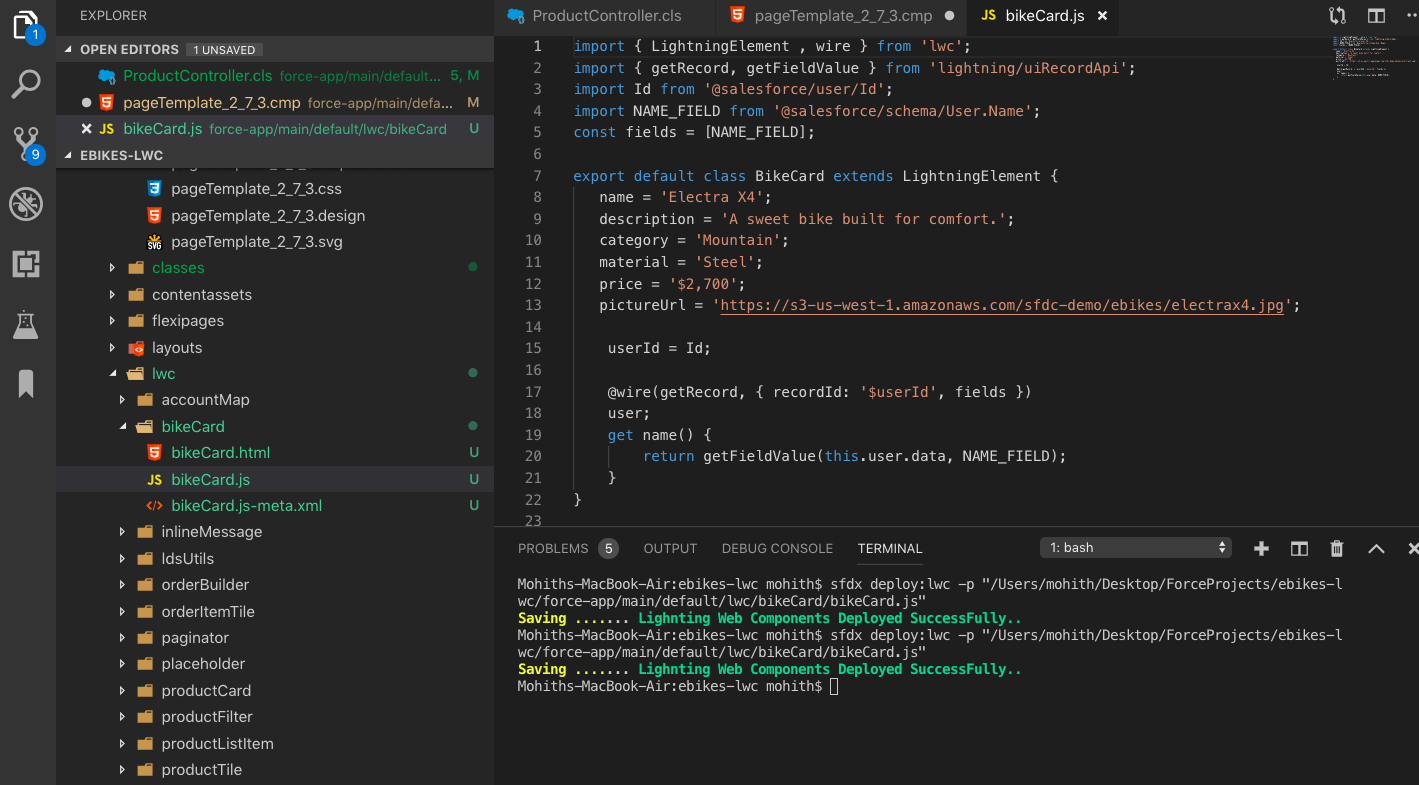This screenshot has width=1419, height=785.
Task: Expand the classes folder
Action: coord(114,268)
